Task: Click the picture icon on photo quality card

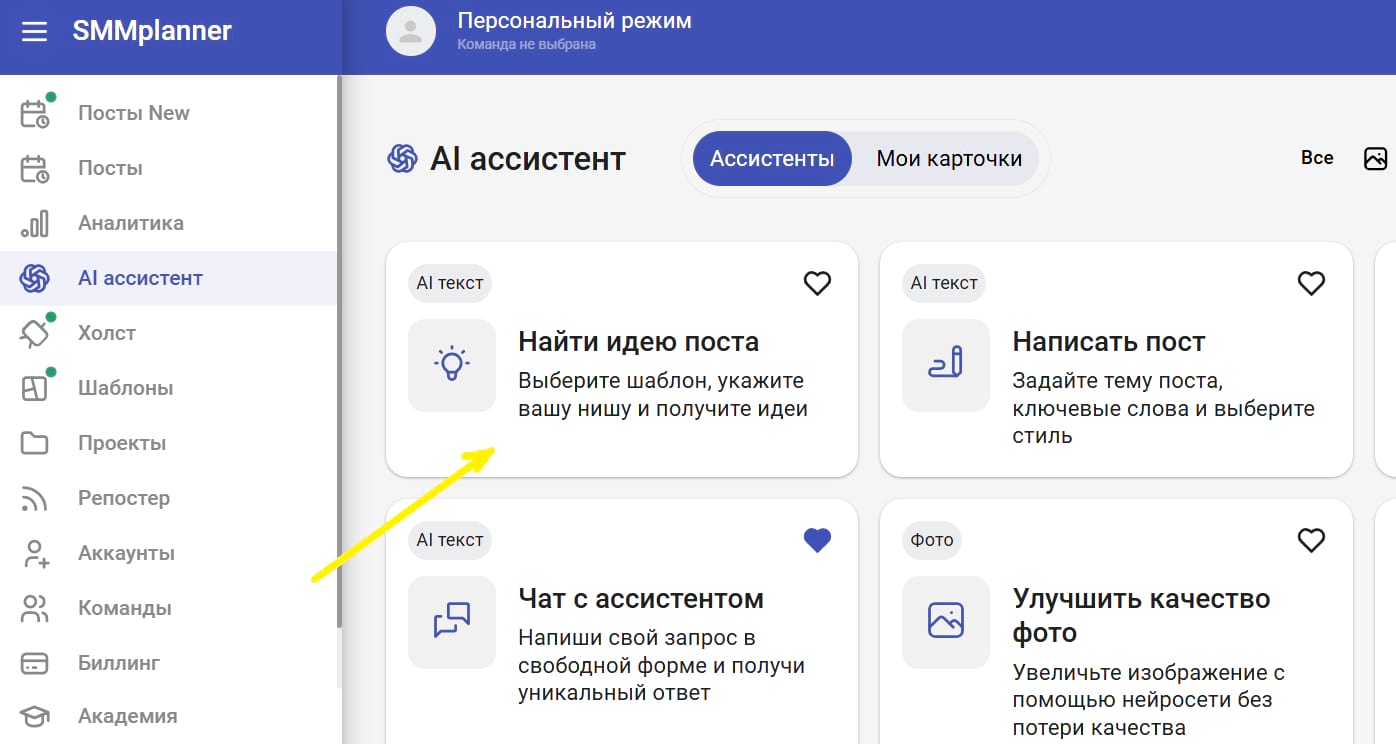Action: pos(946,622)
